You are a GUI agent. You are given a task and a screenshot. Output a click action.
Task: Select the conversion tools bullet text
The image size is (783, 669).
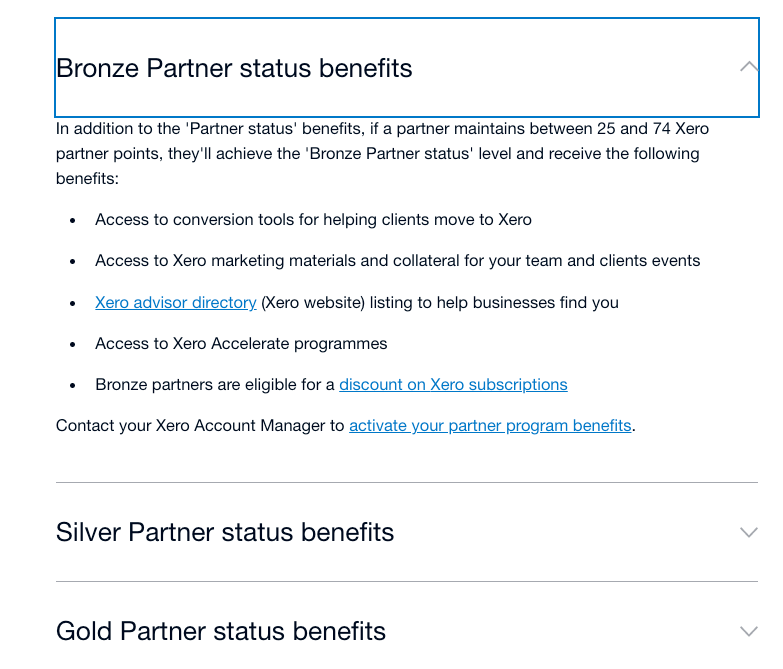314,220
